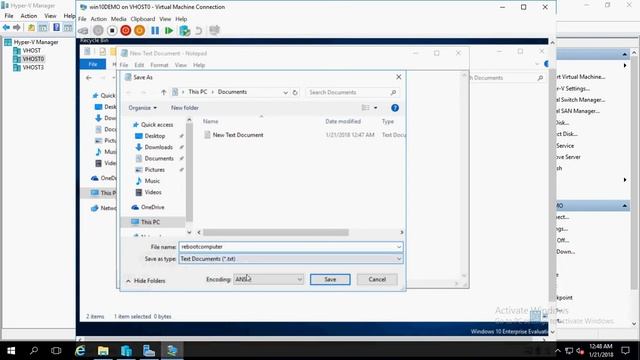Click the red Shut Down VM icon
The width and height of the screenshot is (640, 360).
126,31
